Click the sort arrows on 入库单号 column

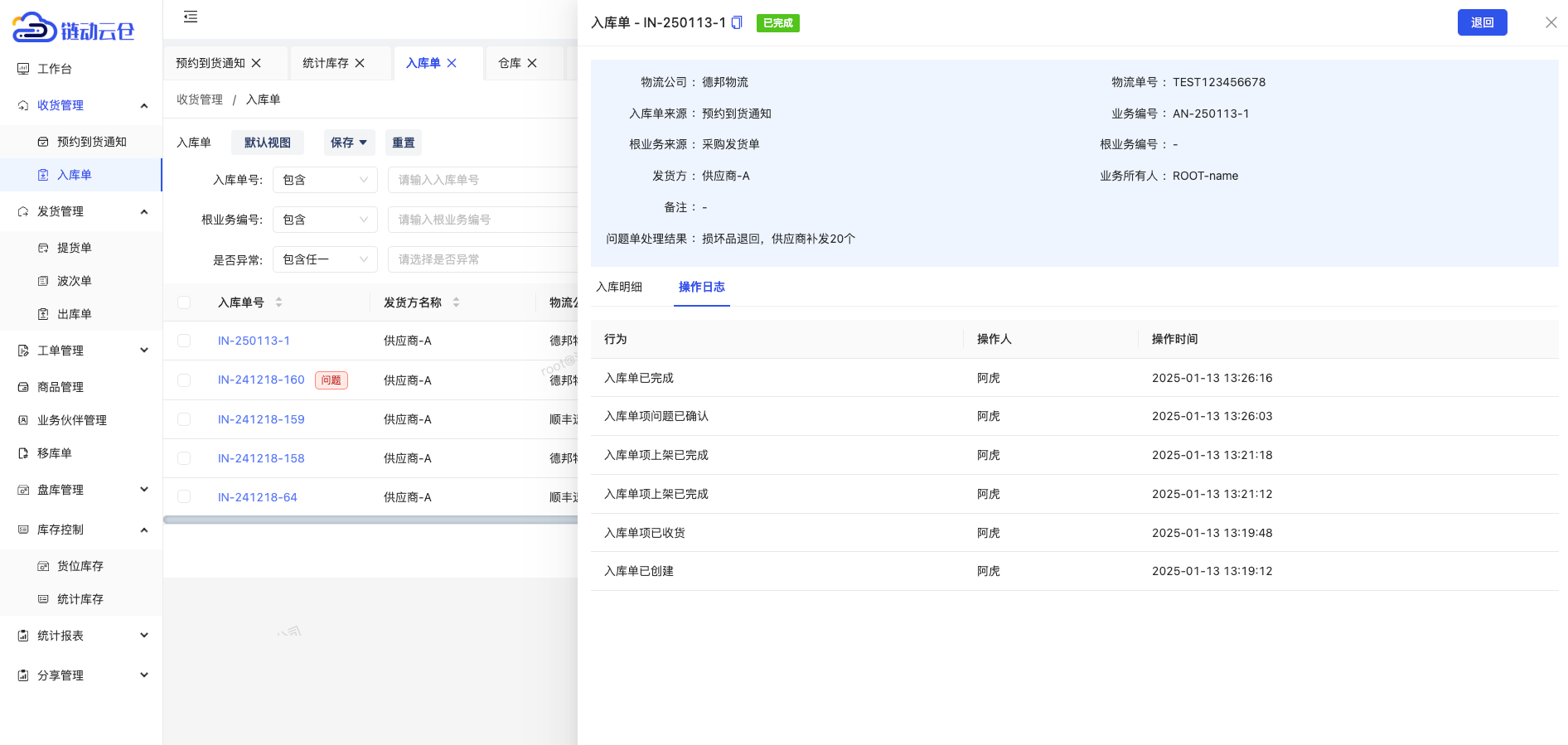click(x=278, y=302)
